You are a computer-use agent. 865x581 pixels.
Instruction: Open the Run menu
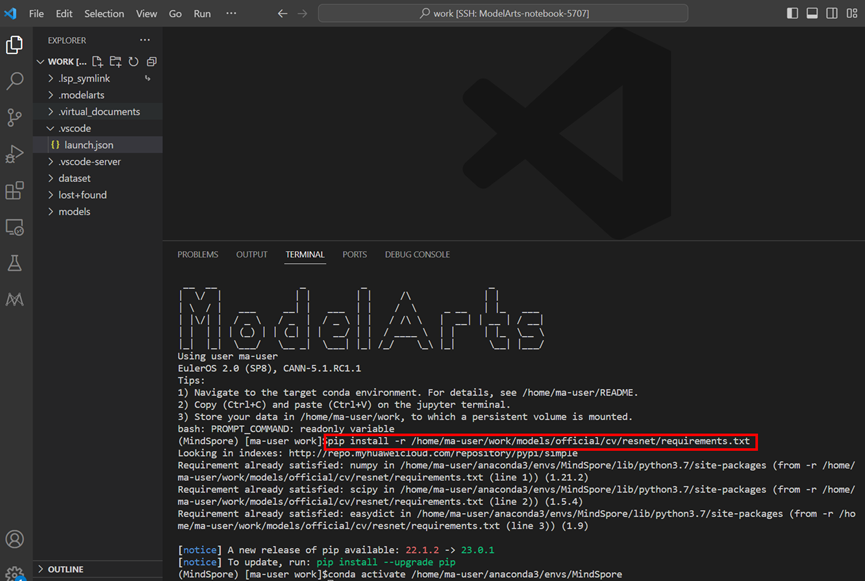(202, 13)
